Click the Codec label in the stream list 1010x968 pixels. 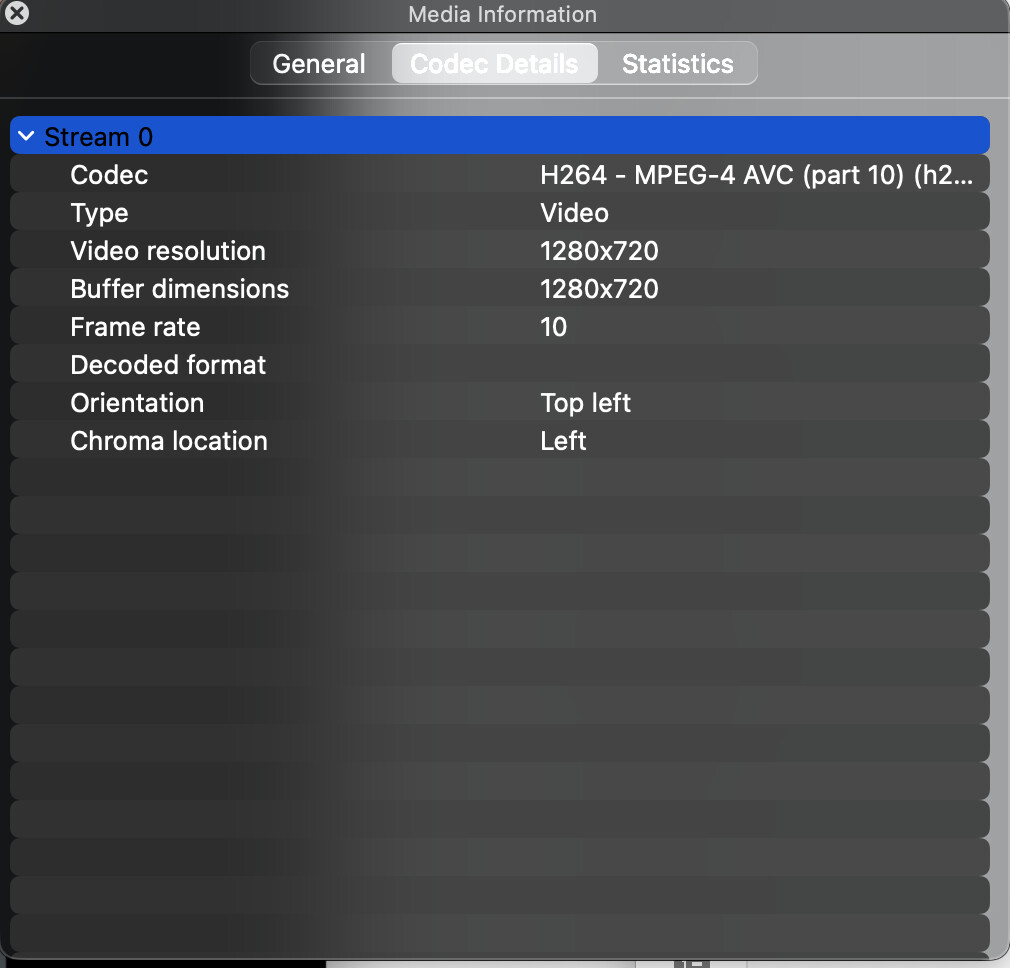click(109, 175)
